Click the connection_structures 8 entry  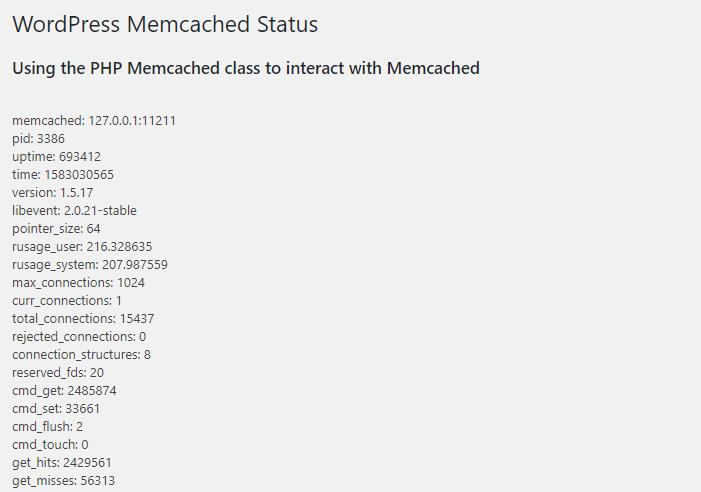tap(81, 355)
